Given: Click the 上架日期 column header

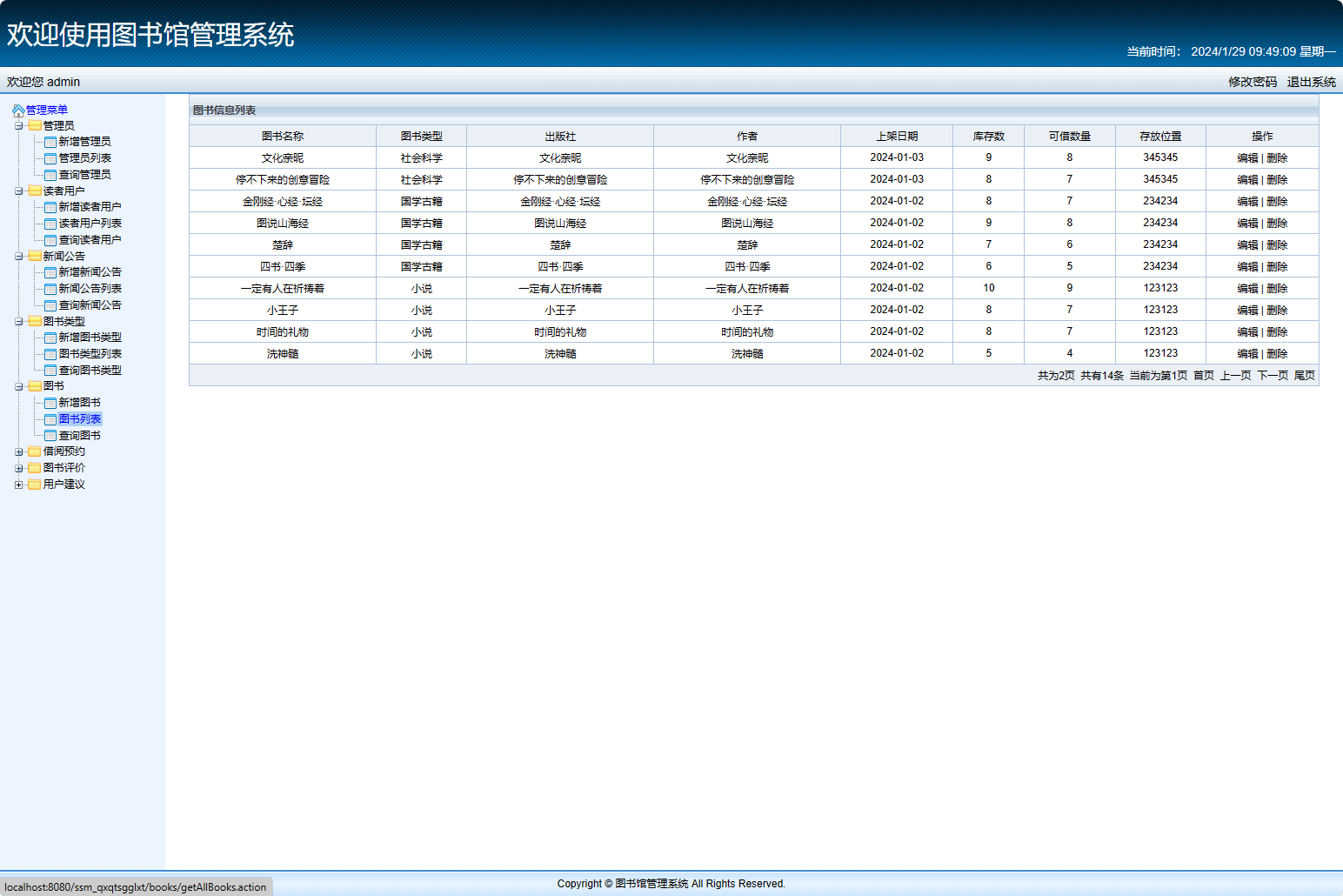Looking at the screenshot, I should [x=897, y=137].
